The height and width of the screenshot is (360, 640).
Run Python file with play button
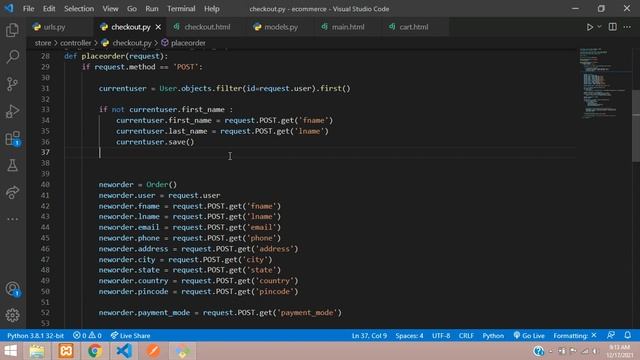tap(589, 27)
